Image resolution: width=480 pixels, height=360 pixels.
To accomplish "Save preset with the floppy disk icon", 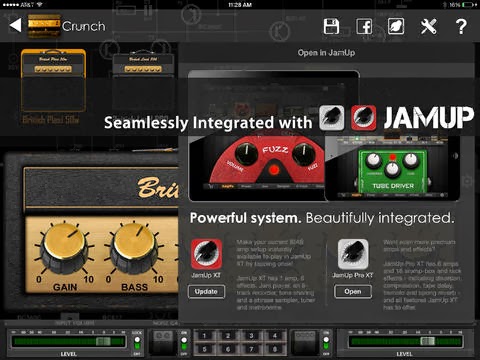I will 331,26.
